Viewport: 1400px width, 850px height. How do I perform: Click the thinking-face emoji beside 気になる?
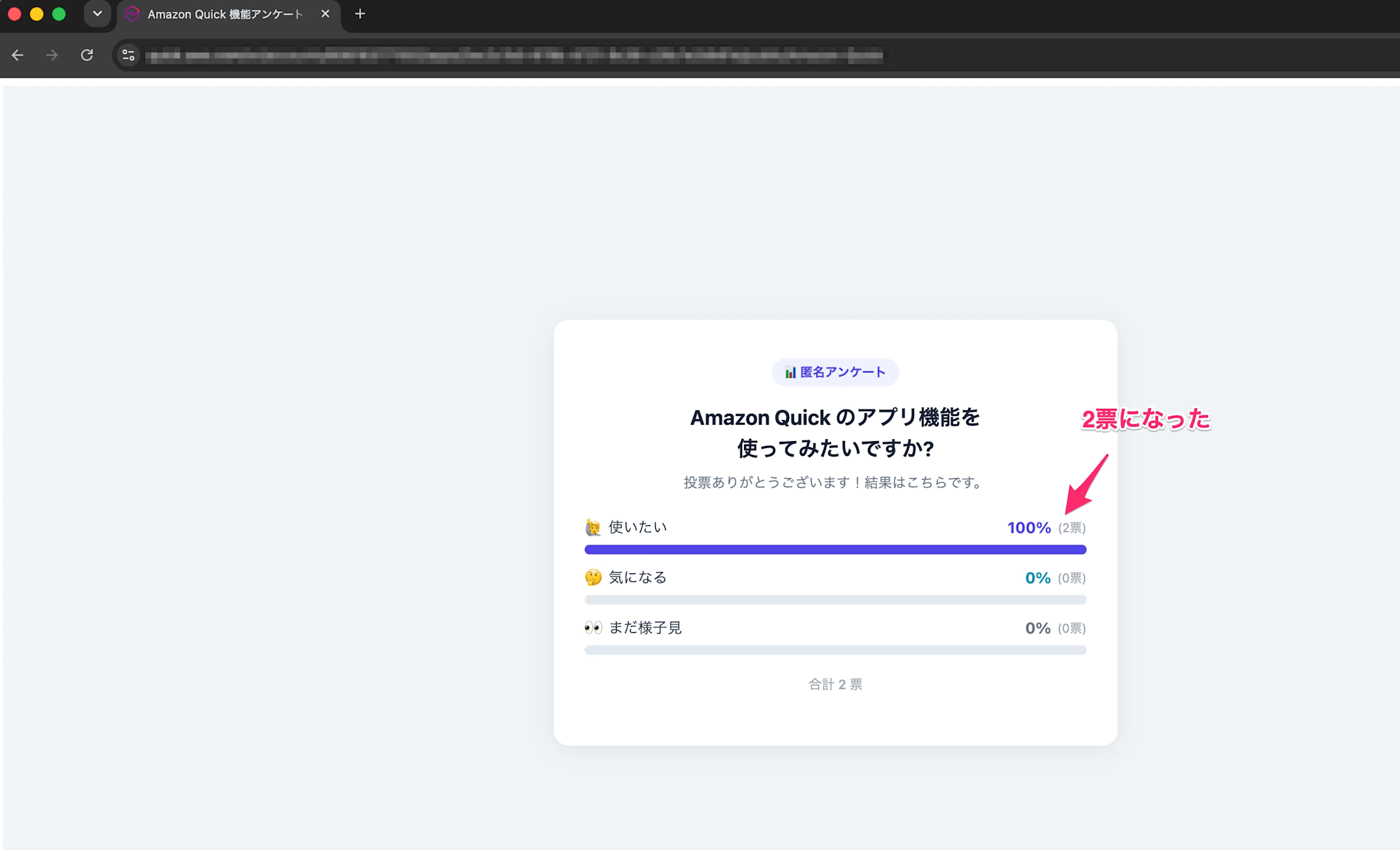593,578
